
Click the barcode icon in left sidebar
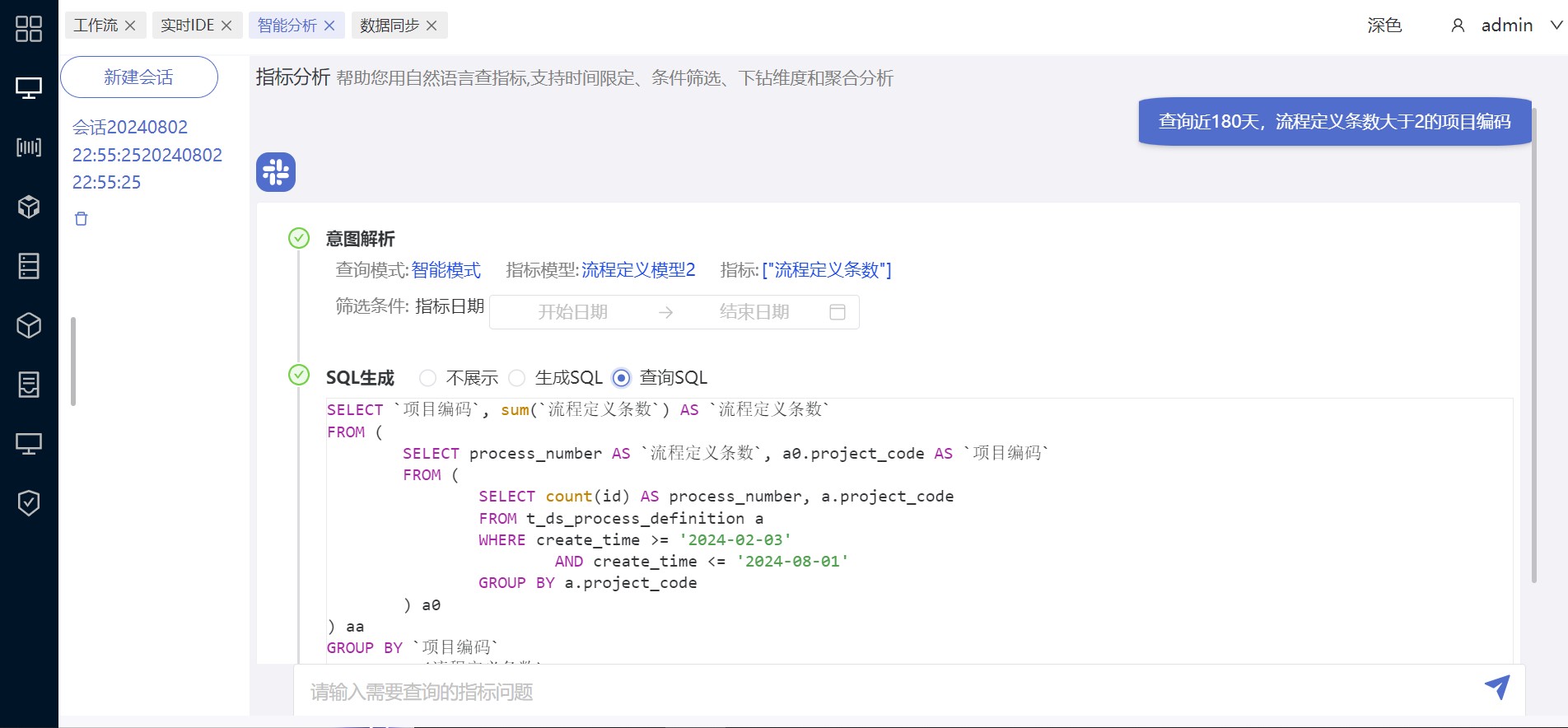(29, 147)
